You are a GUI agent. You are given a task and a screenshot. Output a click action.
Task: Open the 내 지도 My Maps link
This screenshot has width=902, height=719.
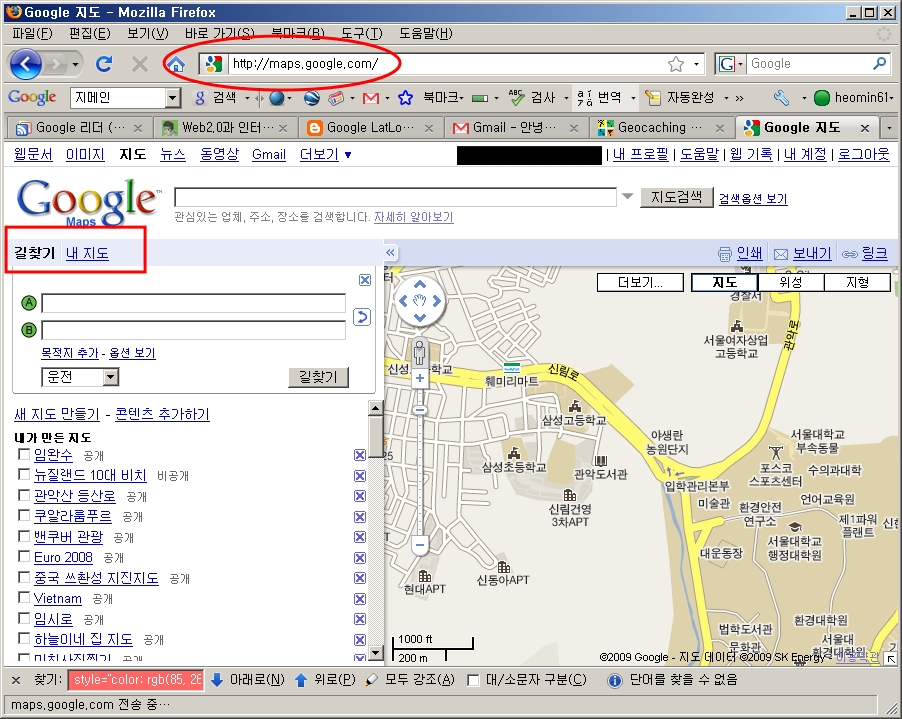87,253
